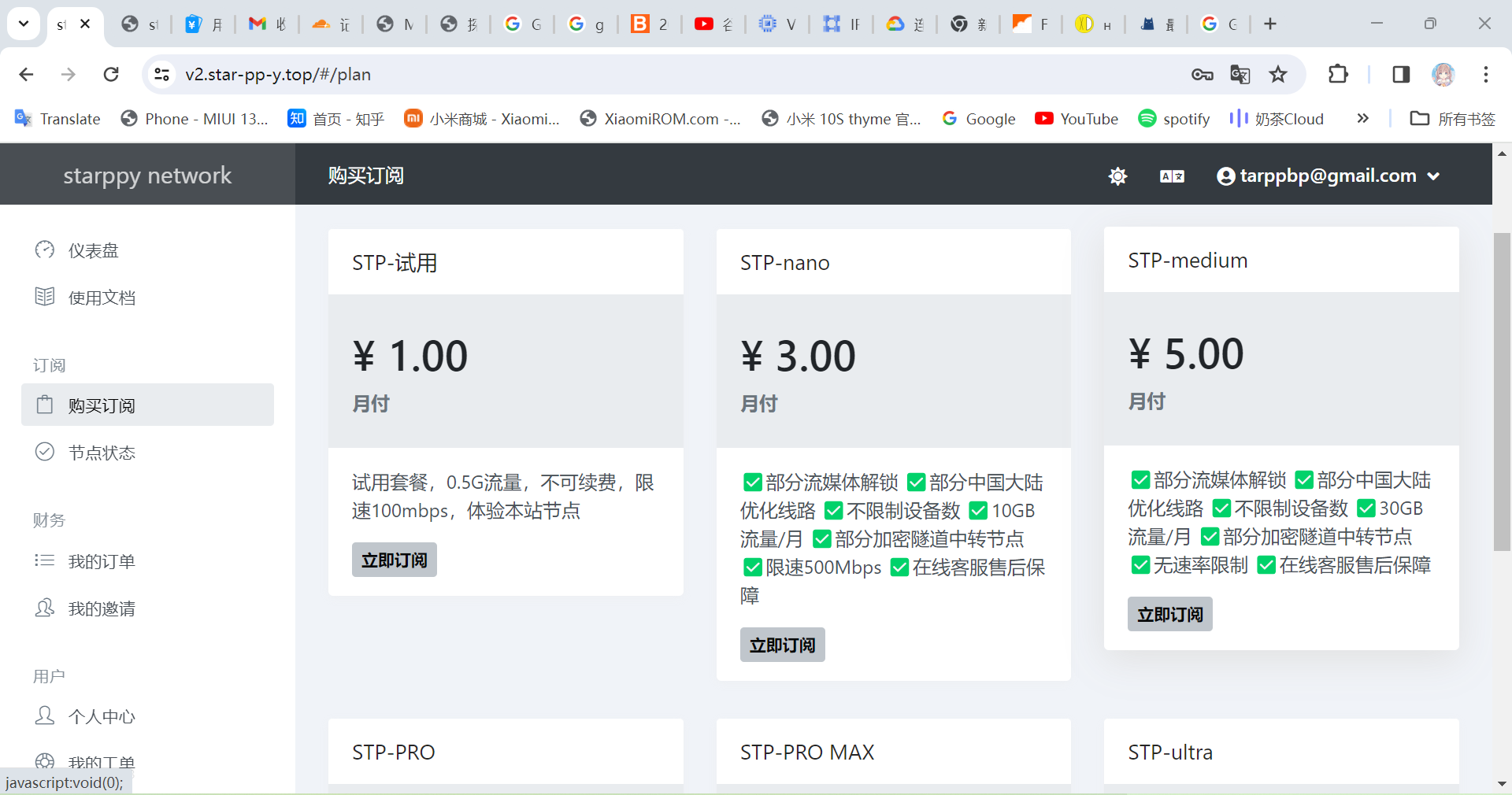Click the people icon beside 我的邀请
The height and width of the screenshot is (795, 1512).
point(45,607)
